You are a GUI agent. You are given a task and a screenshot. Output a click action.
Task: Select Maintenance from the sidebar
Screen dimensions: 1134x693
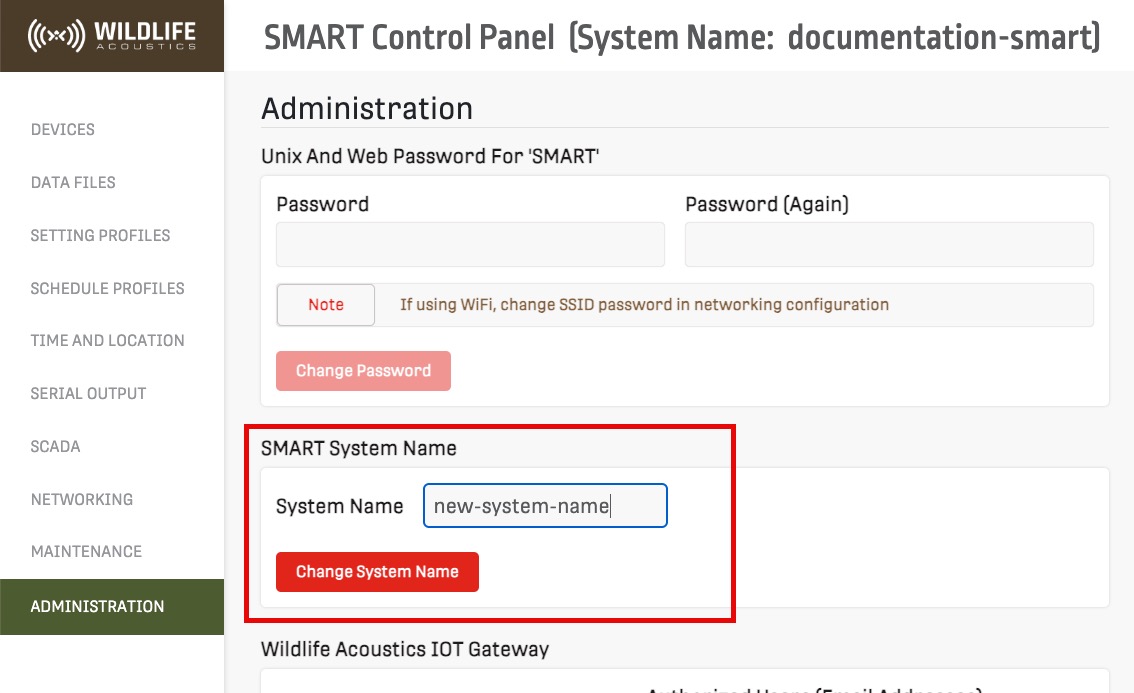[x=86, y=551]
